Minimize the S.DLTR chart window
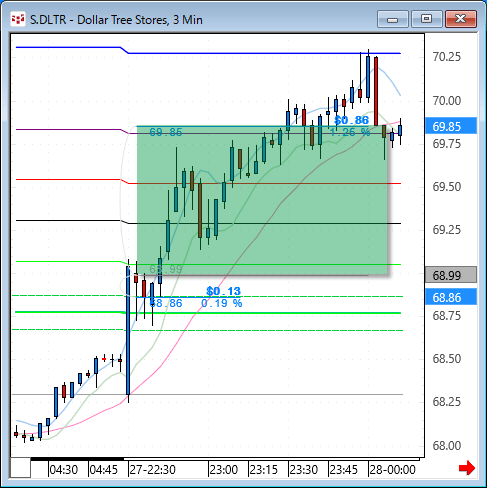 tap(393, 19)
